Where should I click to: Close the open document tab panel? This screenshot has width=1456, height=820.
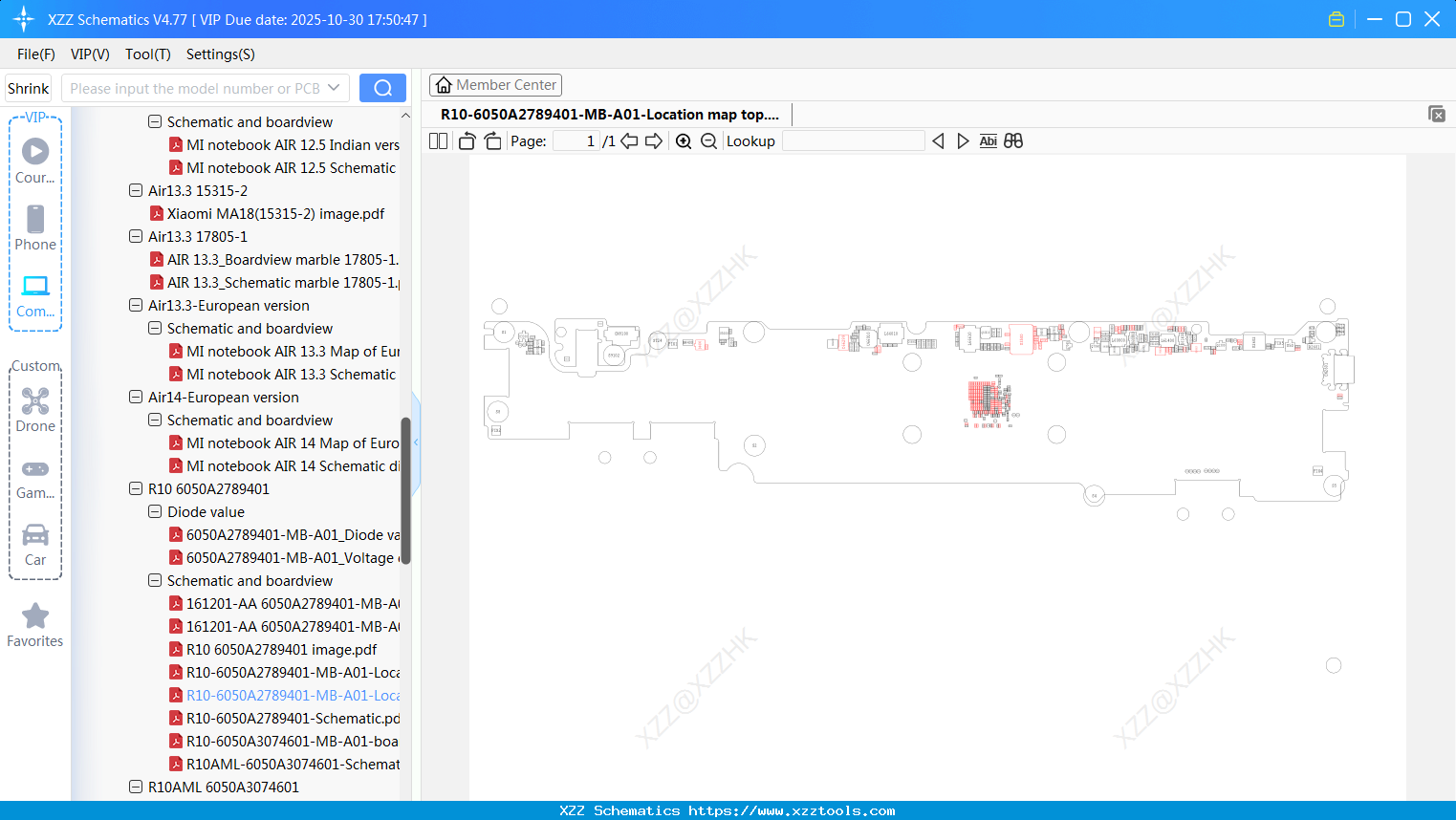click(x=1437, y=114)
